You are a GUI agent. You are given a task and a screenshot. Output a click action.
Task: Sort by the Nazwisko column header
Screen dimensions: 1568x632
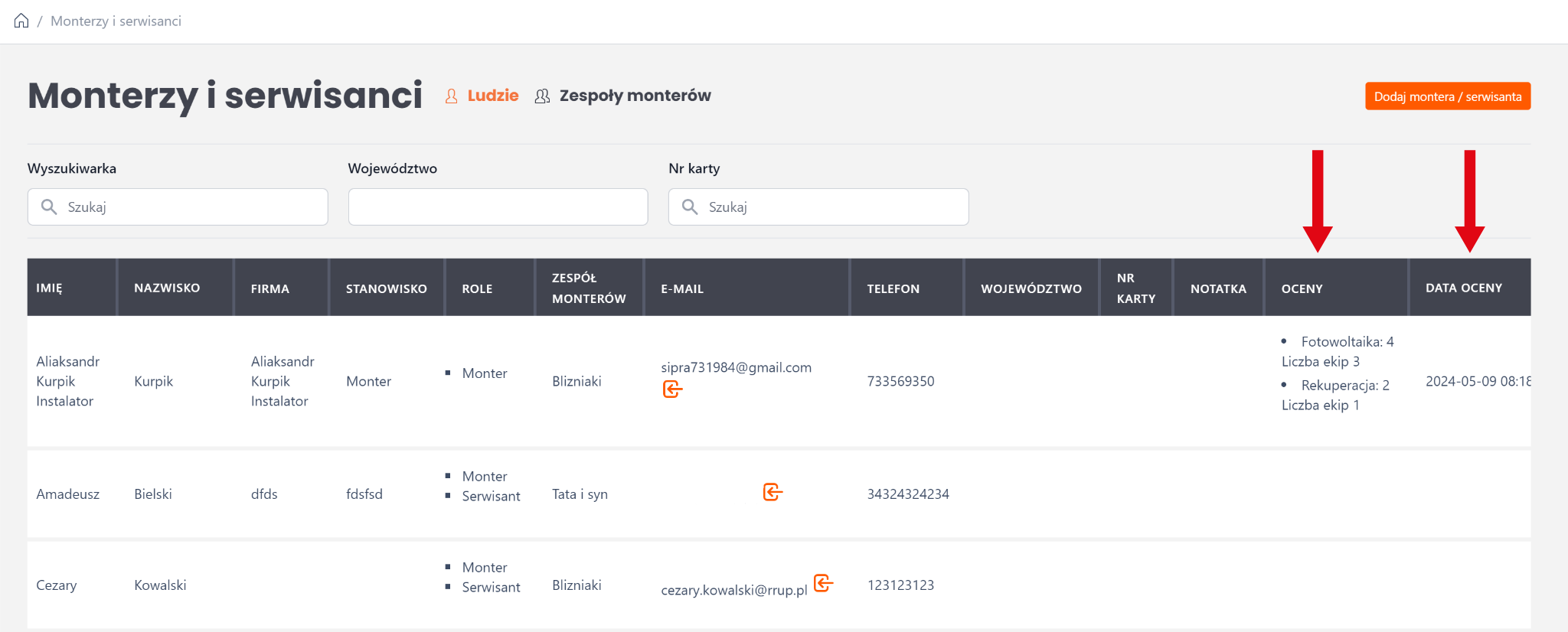[167, 288]
